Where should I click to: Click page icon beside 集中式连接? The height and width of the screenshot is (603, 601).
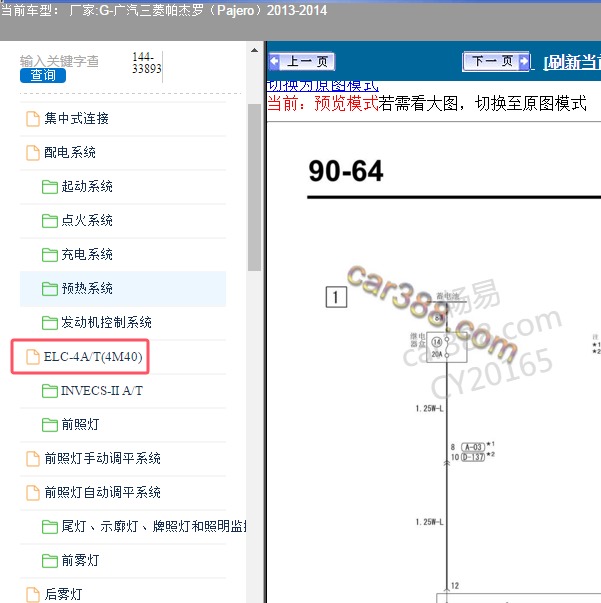(33, 119)
